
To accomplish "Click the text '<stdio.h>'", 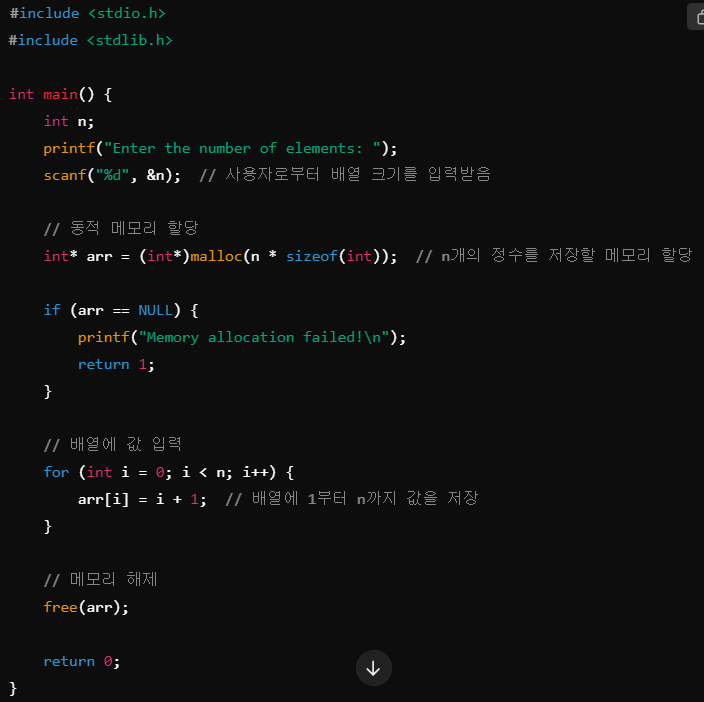I will (127, 13).
